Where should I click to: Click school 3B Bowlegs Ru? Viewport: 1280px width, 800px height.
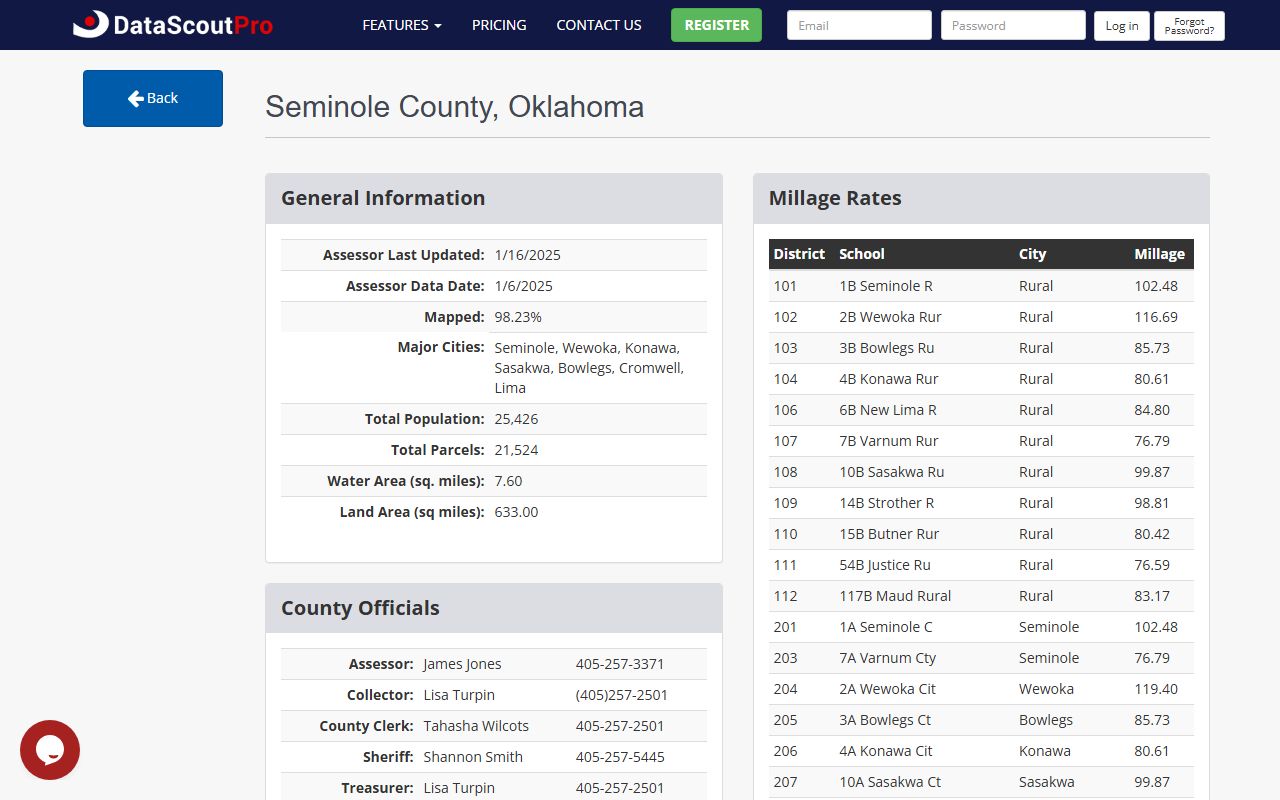click(x=887, y=348)
